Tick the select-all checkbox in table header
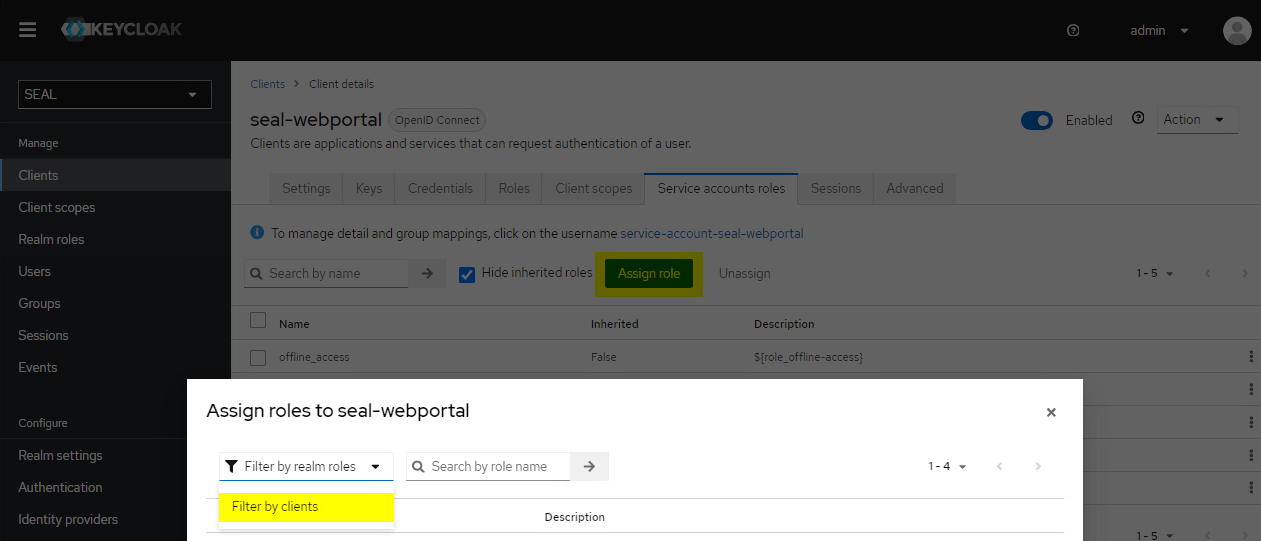The image size is (1261, 541). (258, 320)
